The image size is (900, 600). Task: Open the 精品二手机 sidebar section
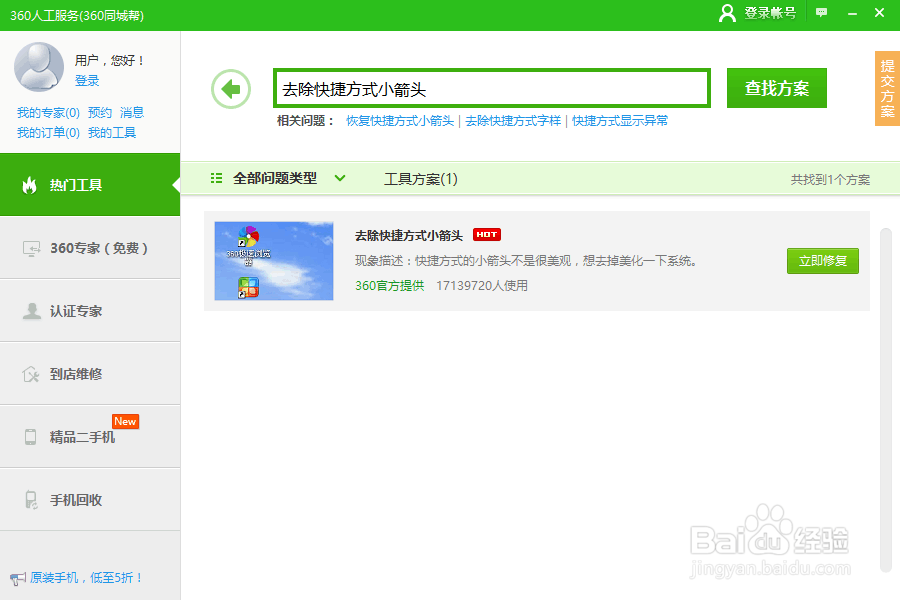[x=90, y=437]
